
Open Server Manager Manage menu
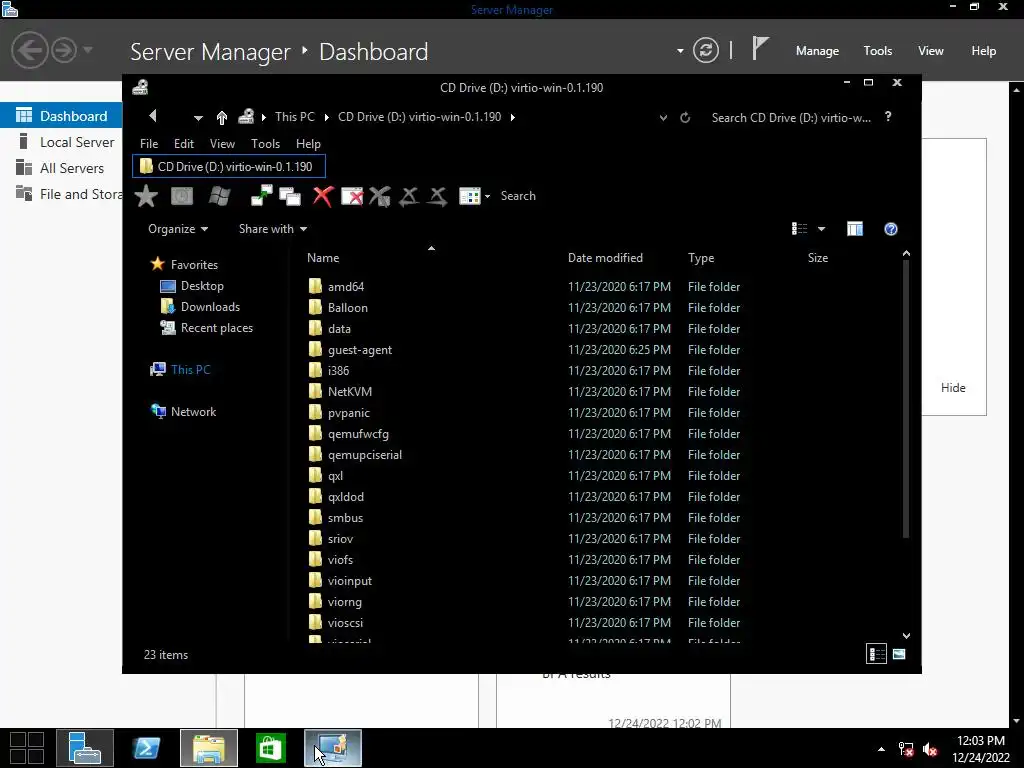[x=817, y=51]
